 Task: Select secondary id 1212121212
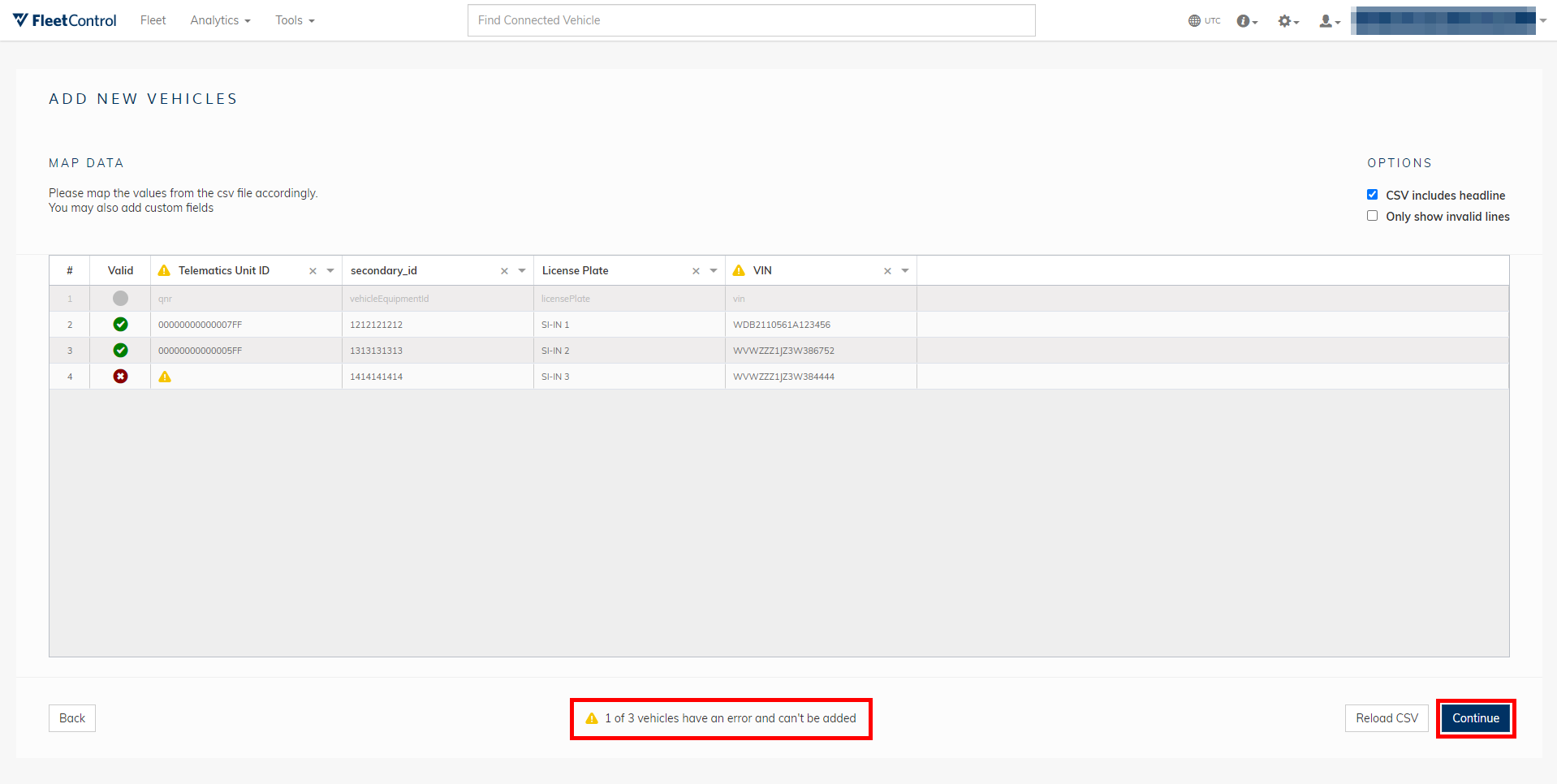pyautogui.click(x=438, y=325)
